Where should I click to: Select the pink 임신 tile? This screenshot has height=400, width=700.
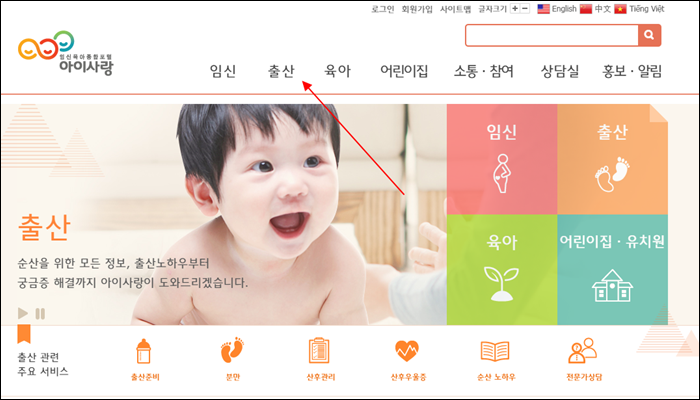pyautogui.click(x=502, y=159)
